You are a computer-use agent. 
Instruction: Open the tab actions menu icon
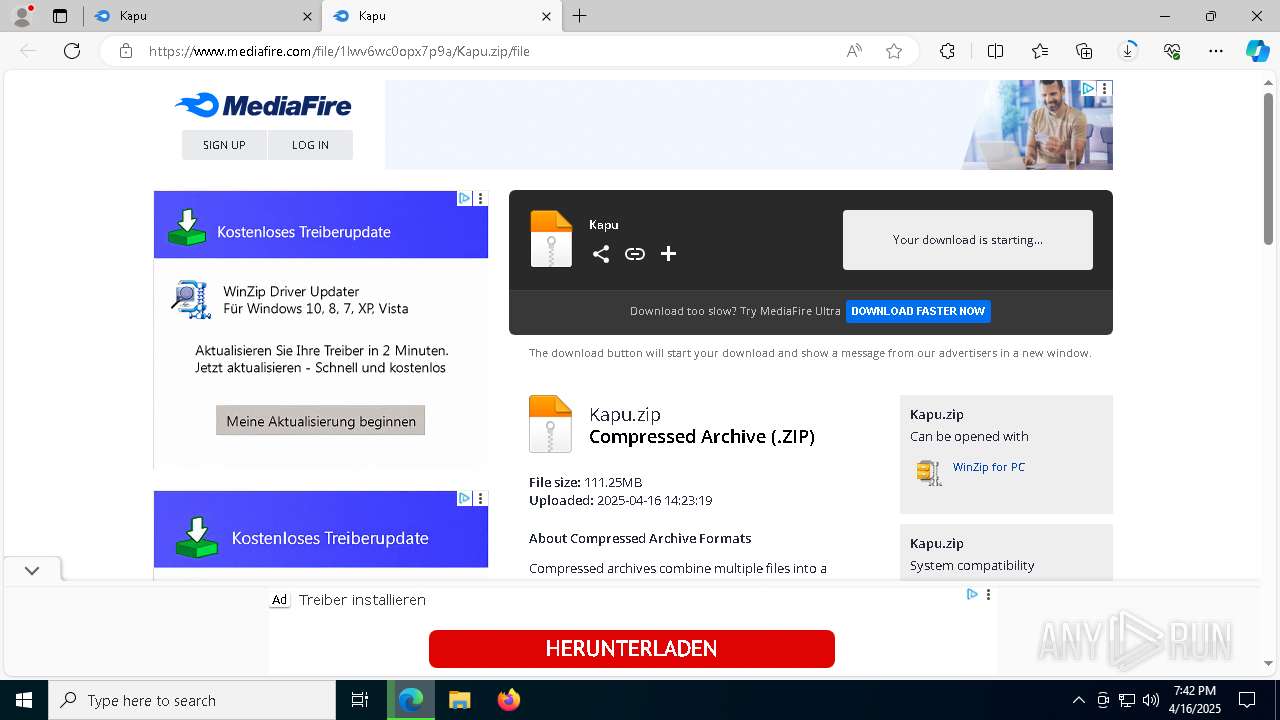[60, 16]
